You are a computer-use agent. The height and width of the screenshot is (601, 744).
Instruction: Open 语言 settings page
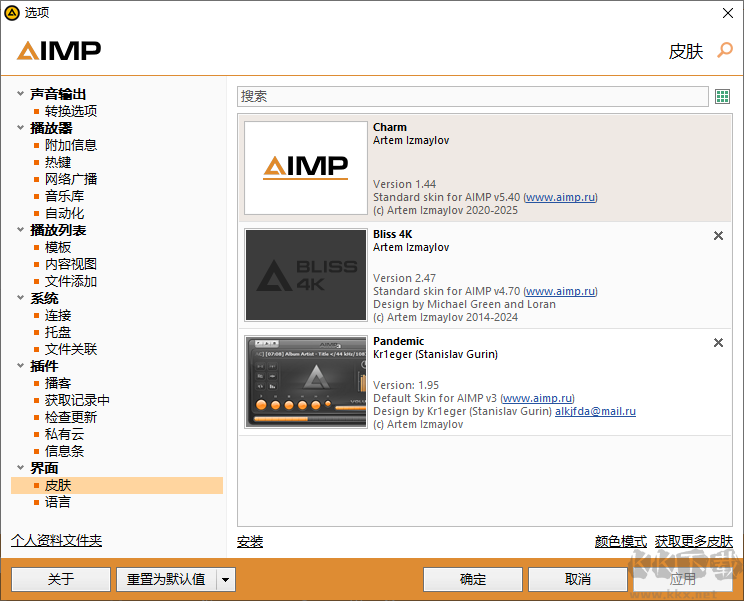[x=58, y=502]
